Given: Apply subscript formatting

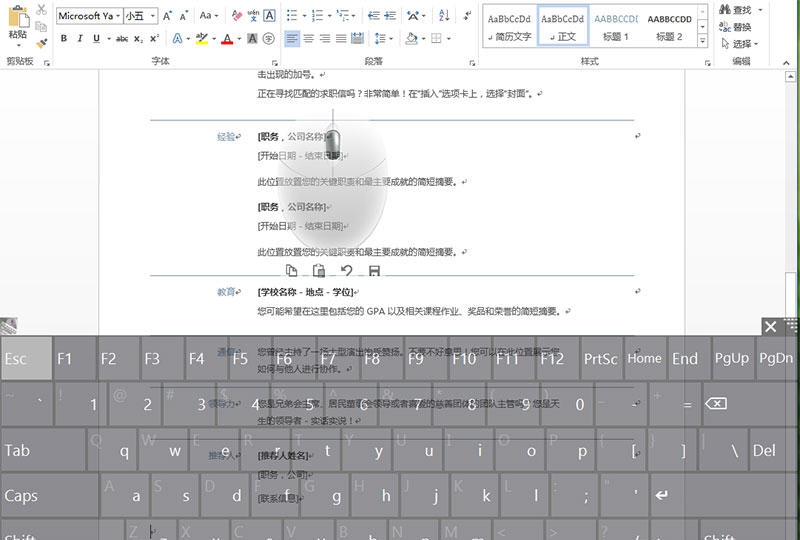Looking at the screenshot, I should [138, 38].
